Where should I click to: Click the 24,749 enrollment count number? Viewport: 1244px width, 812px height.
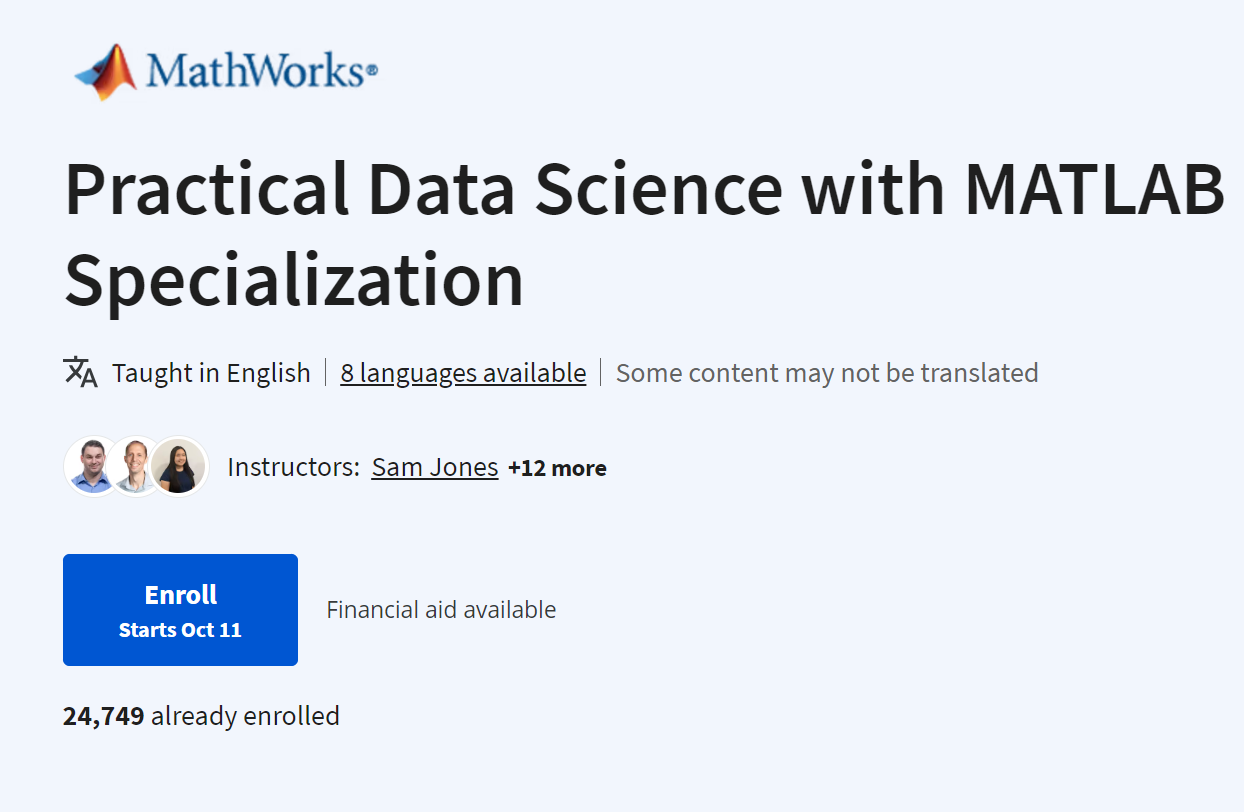tap(104, 716)
